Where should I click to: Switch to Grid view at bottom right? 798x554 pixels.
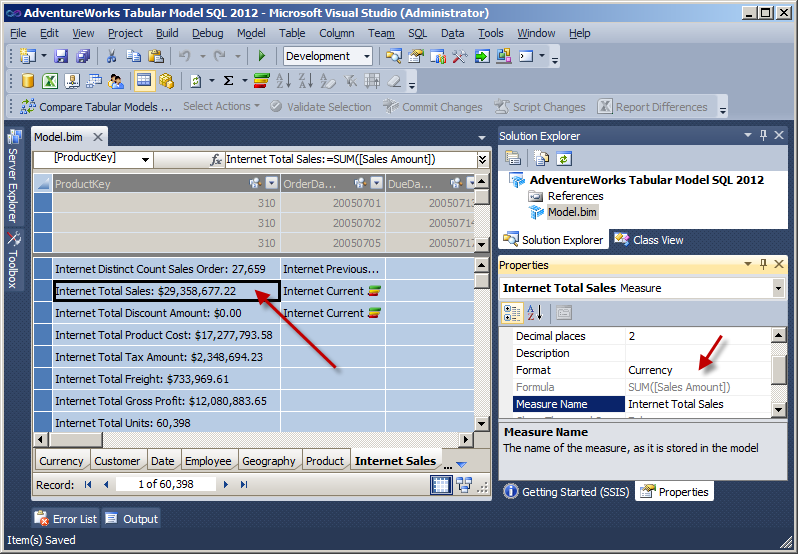[x=441, y=485]
